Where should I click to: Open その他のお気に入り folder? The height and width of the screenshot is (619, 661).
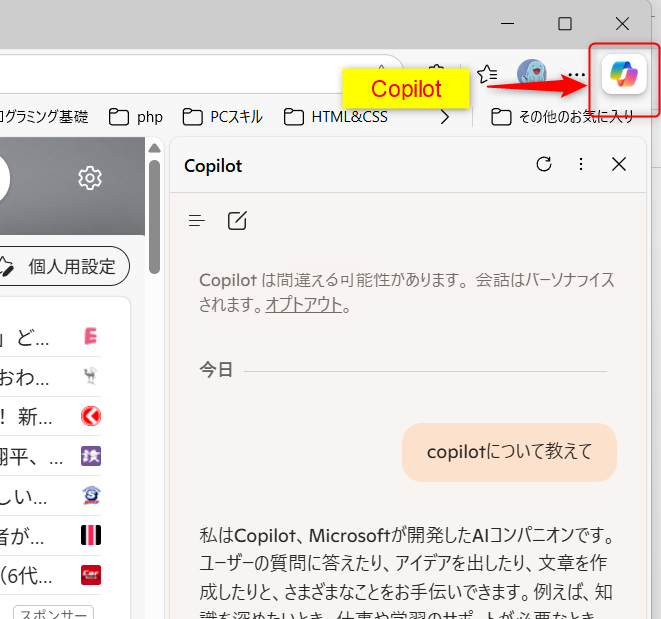point(562,117)
